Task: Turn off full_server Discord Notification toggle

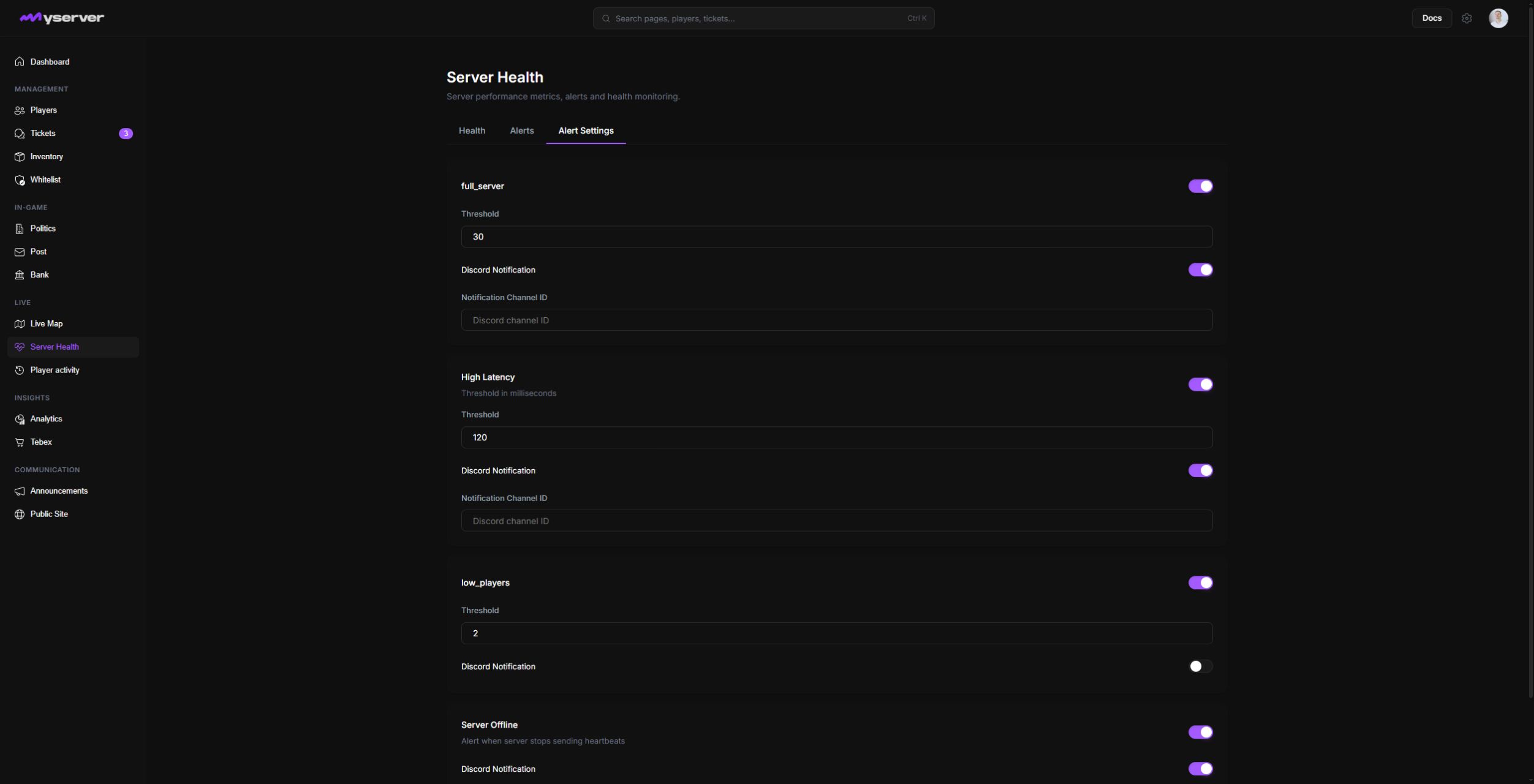Action: pyautogui.click(x=1200, y=269)
